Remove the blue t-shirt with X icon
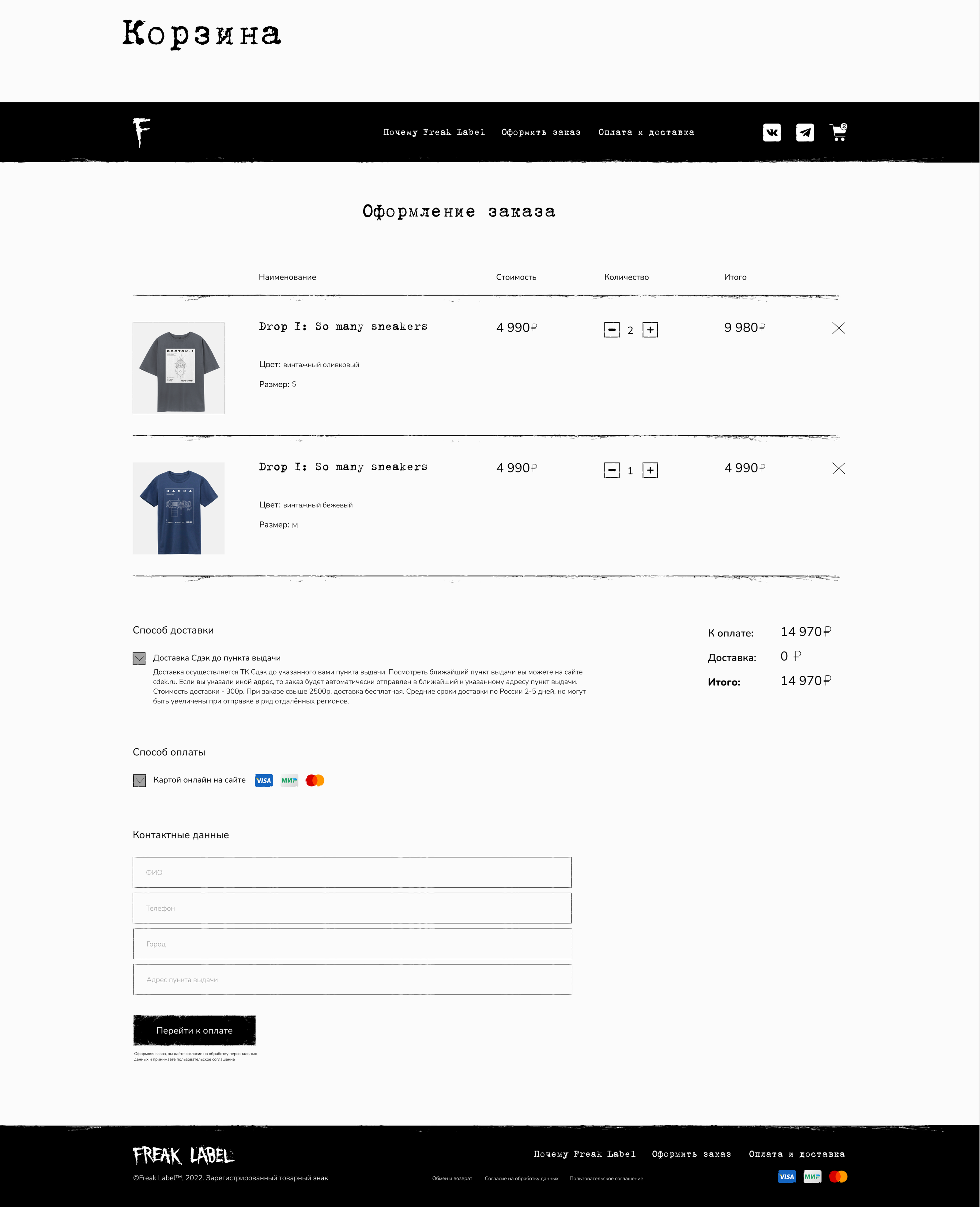 (x=838, y=468)
